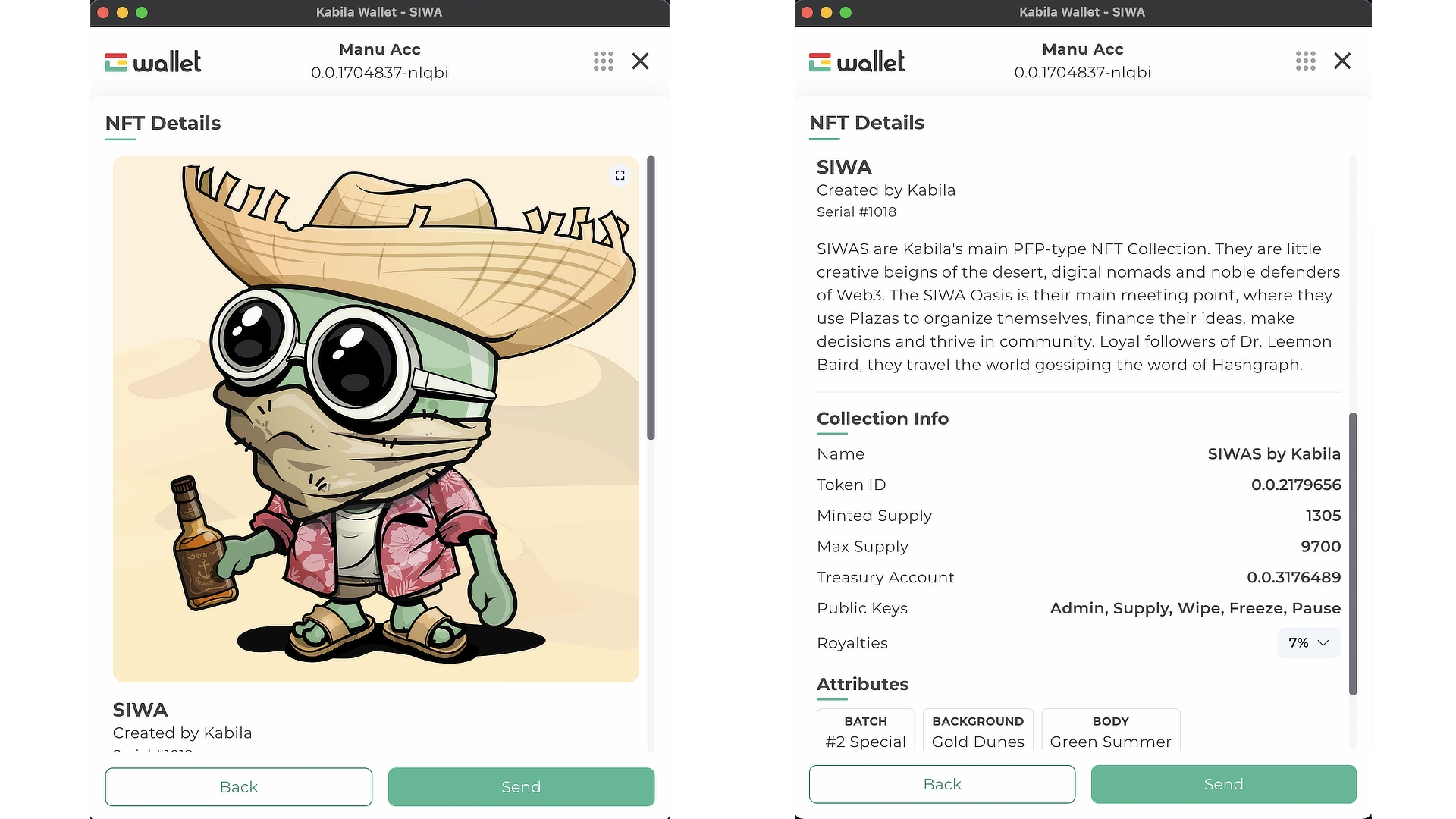Viewport: 1456px width, 819px height.
Task: Select the BATCH #2 Special attribute chip
Action: pyautogui.click(x=865, y=731)
